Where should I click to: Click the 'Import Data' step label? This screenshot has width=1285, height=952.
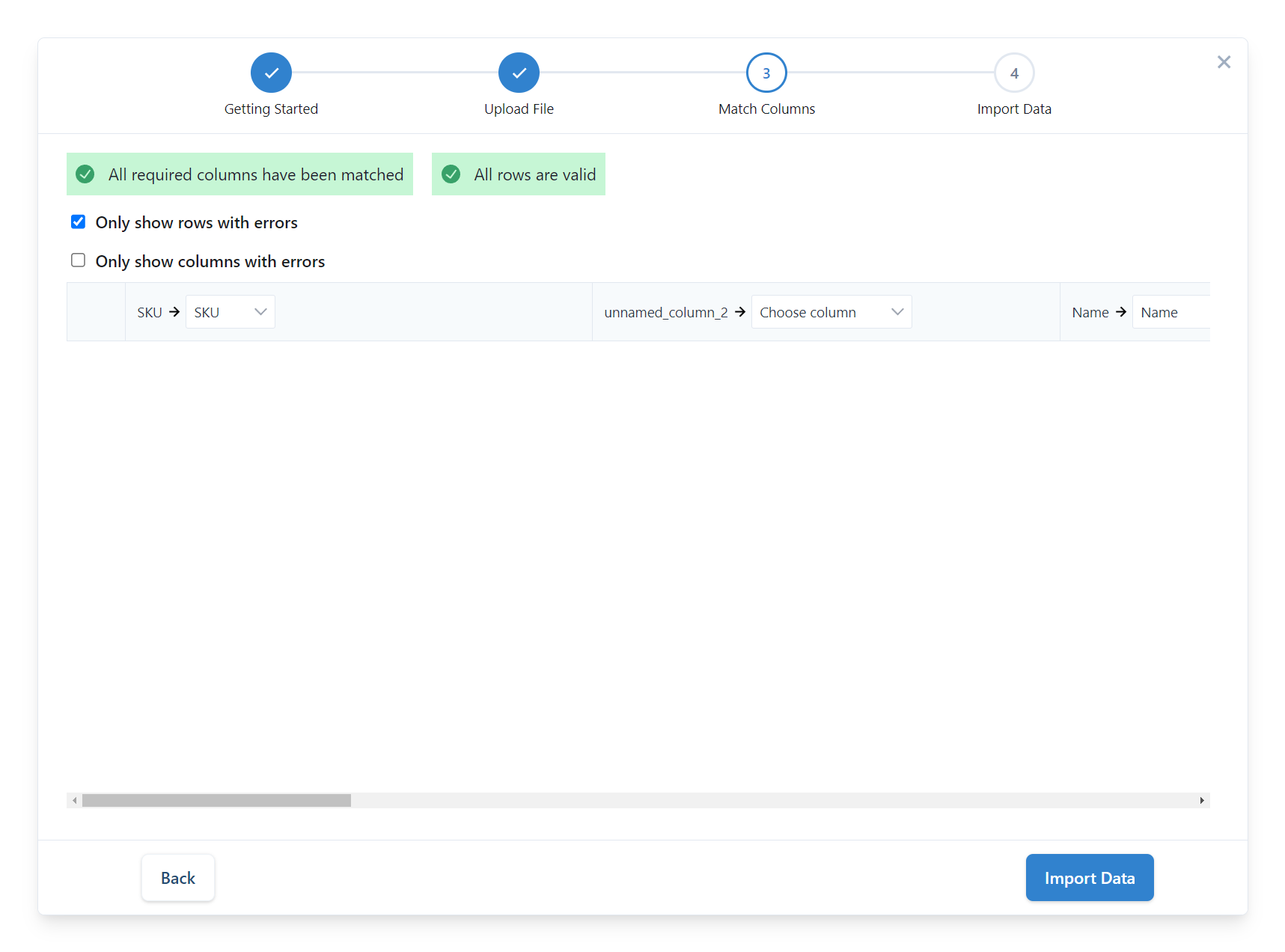click(x=1014, y=109)
